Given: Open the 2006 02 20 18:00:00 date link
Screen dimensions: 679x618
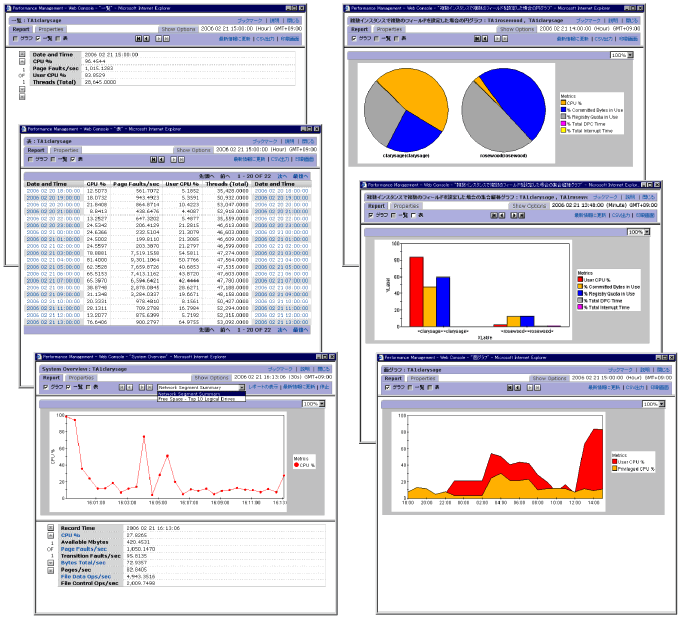Looking at the screenshot, I should (53, 191).
